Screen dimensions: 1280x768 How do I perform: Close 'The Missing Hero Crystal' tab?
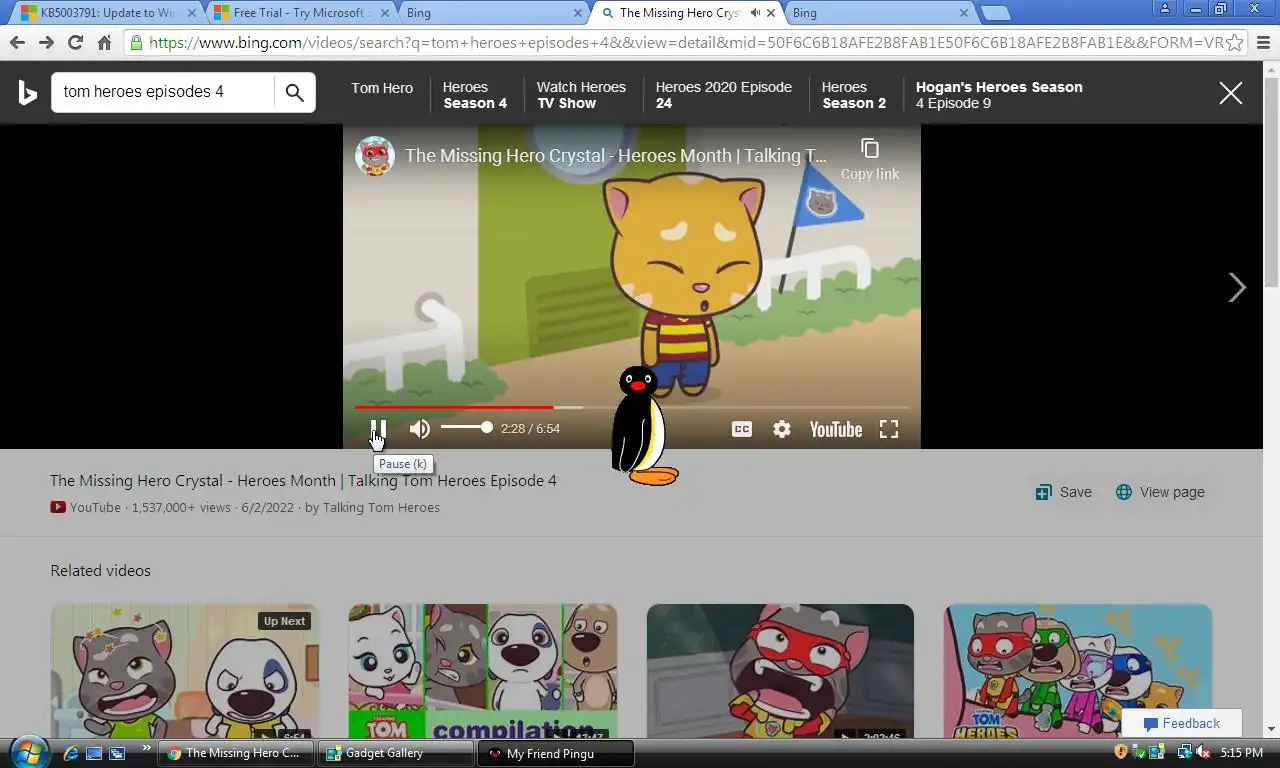pyautogui.click(x=771, y=13)
